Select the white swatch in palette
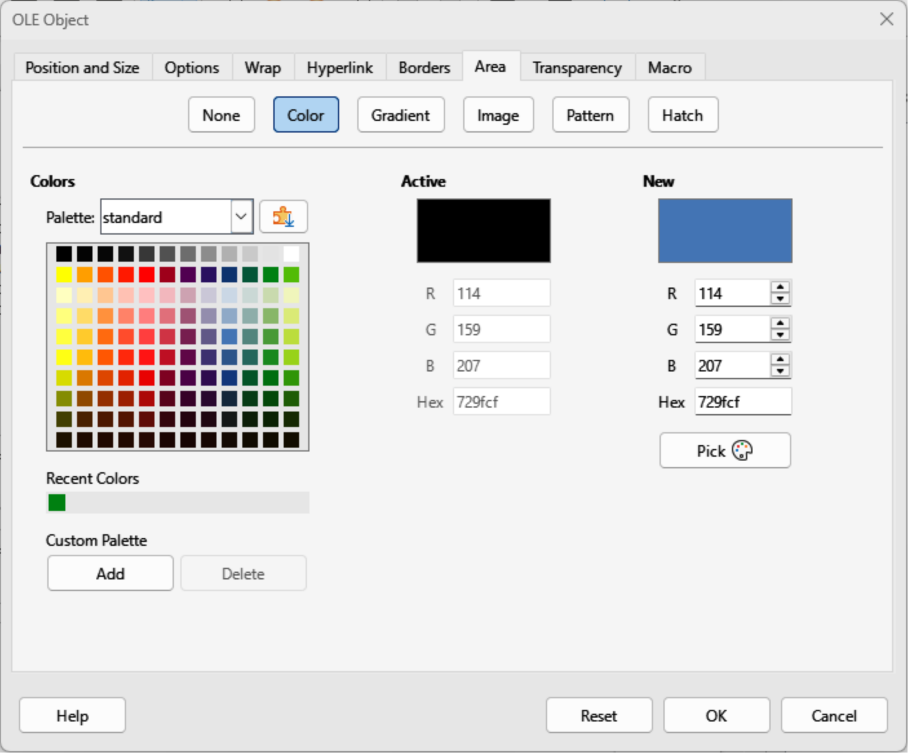Image resolution: width=908 pixels, height=753 pixels. pos(291,254)
